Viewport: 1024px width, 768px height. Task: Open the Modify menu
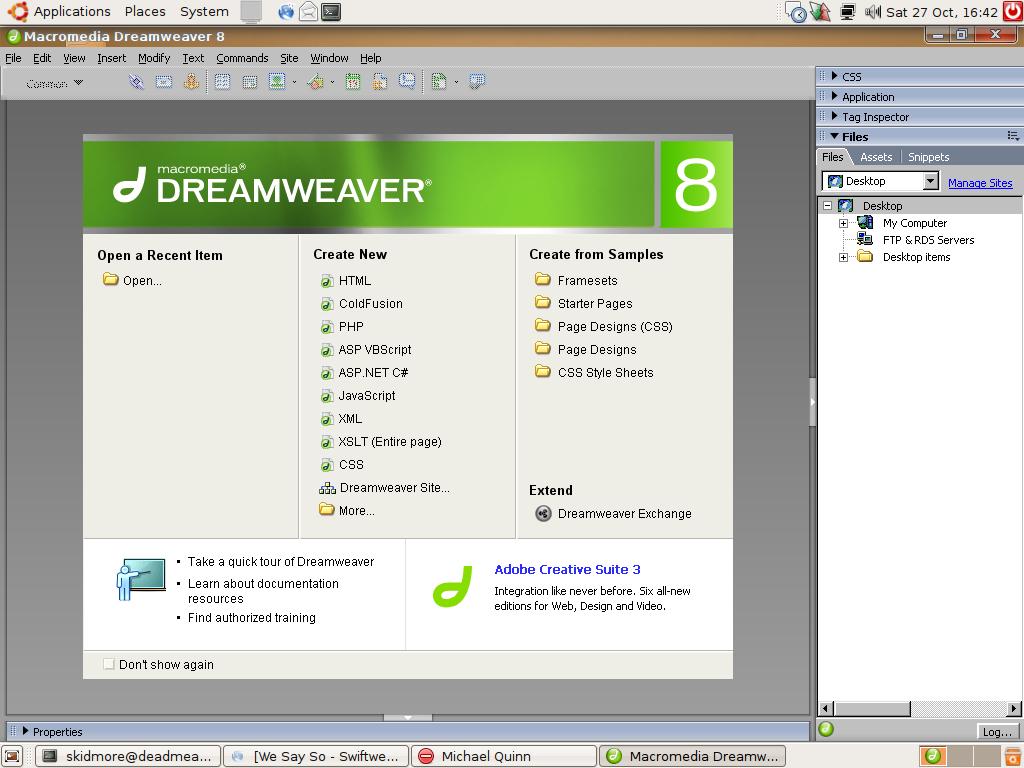coord(153,58)
